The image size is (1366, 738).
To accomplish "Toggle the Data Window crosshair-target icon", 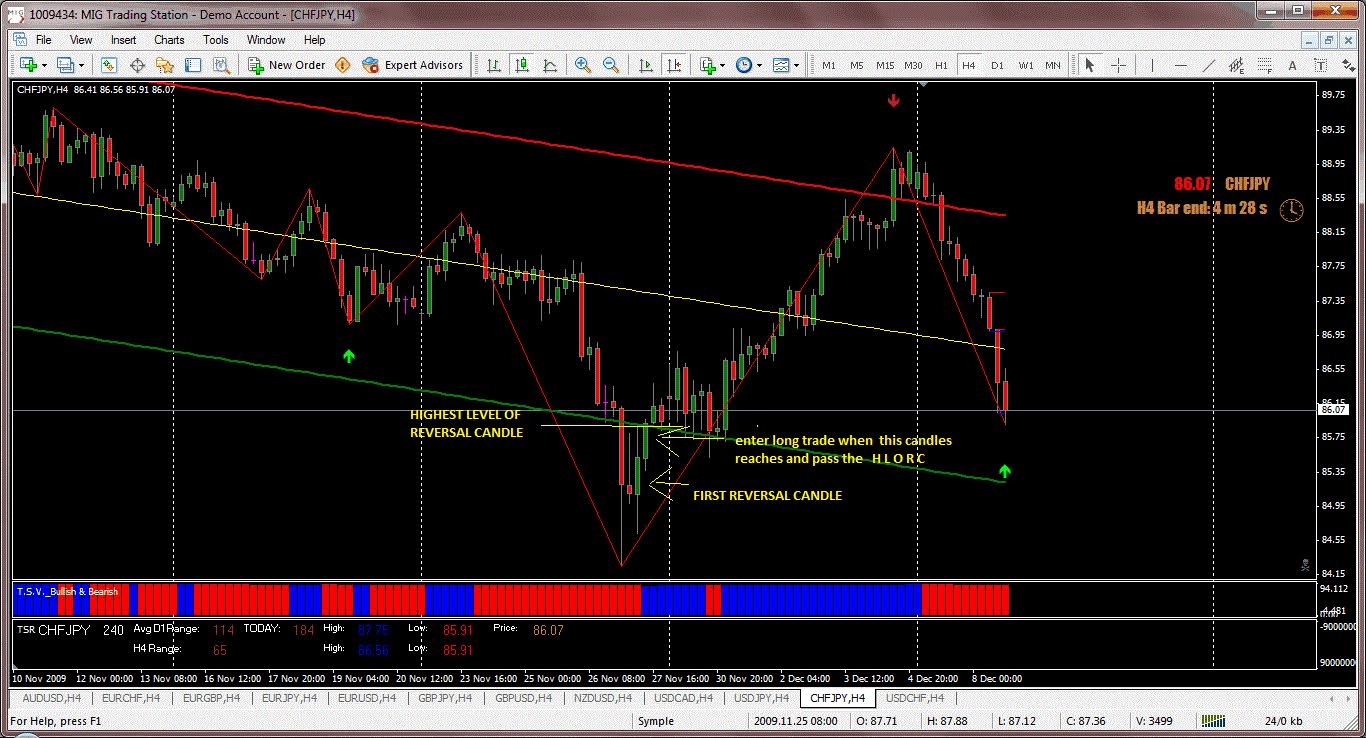I will tap(138, 65).
